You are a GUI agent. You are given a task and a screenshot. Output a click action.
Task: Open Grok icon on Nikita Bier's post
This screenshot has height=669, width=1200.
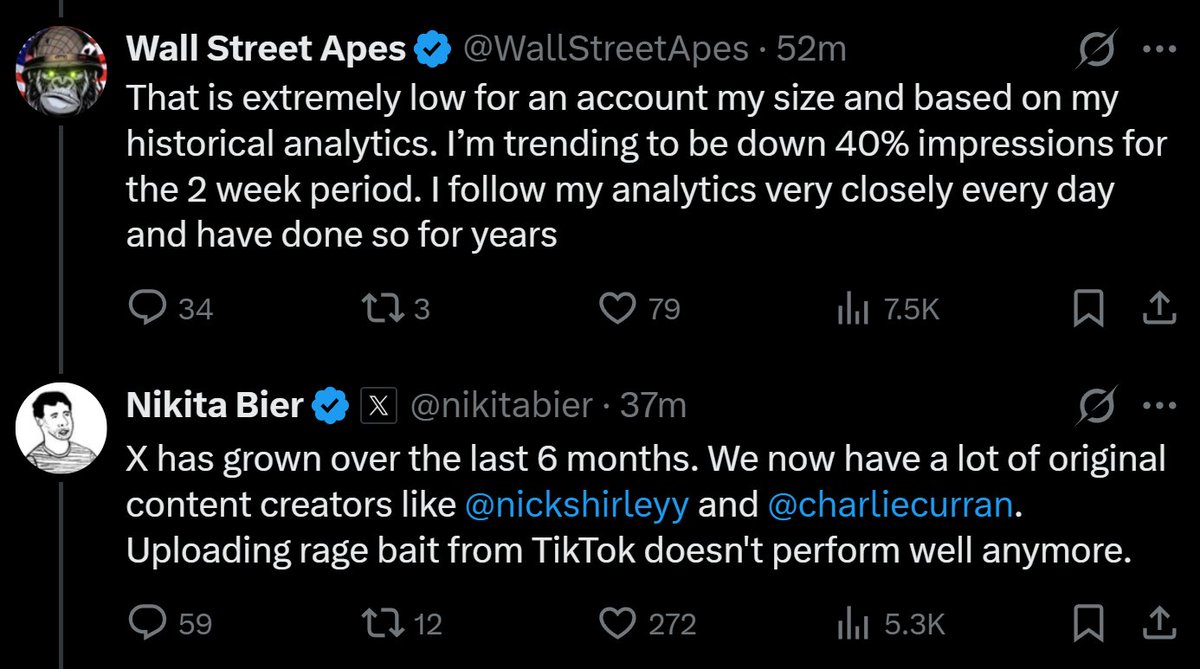[1099, 405]
